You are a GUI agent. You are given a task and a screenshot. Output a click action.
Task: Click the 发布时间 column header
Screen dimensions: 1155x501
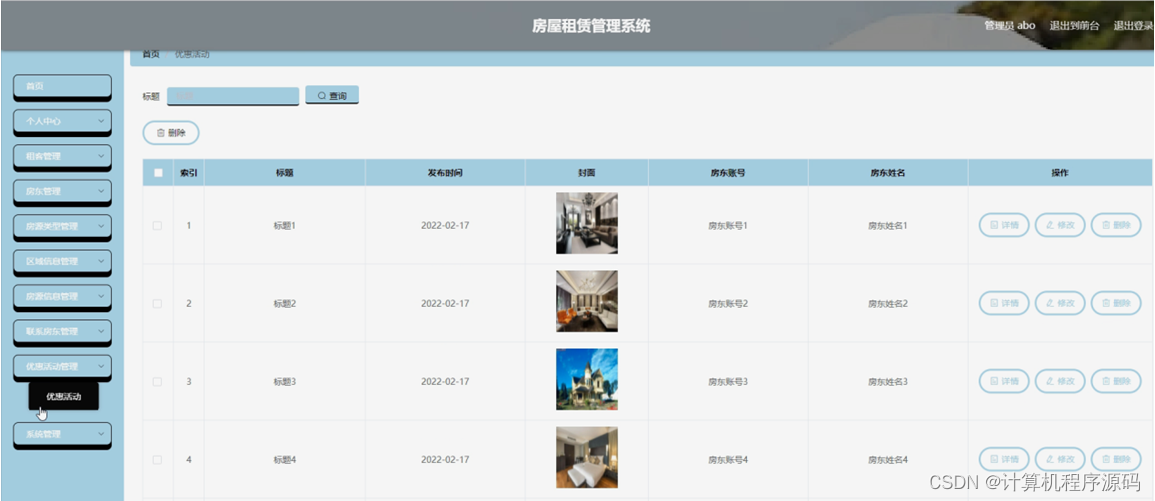(445, 173)
